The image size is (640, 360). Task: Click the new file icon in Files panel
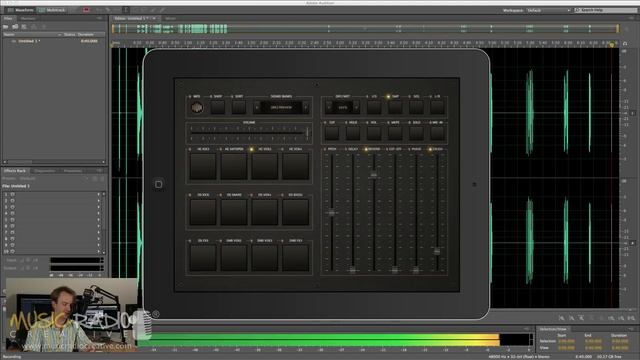pos(24,27)
